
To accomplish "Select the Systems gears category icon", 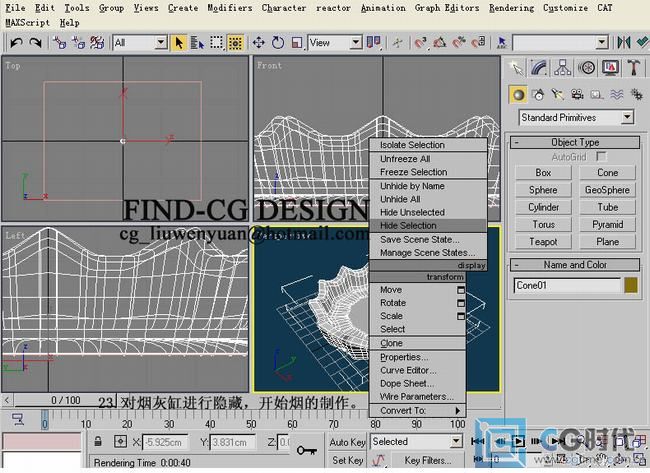I will click(x=636, y=95).
